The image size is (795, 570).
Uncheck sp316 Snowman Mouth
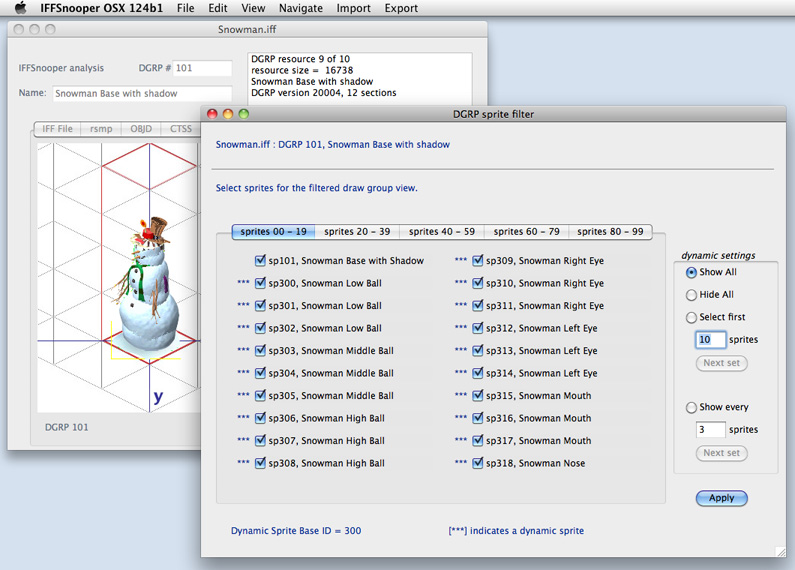point(478,418)
